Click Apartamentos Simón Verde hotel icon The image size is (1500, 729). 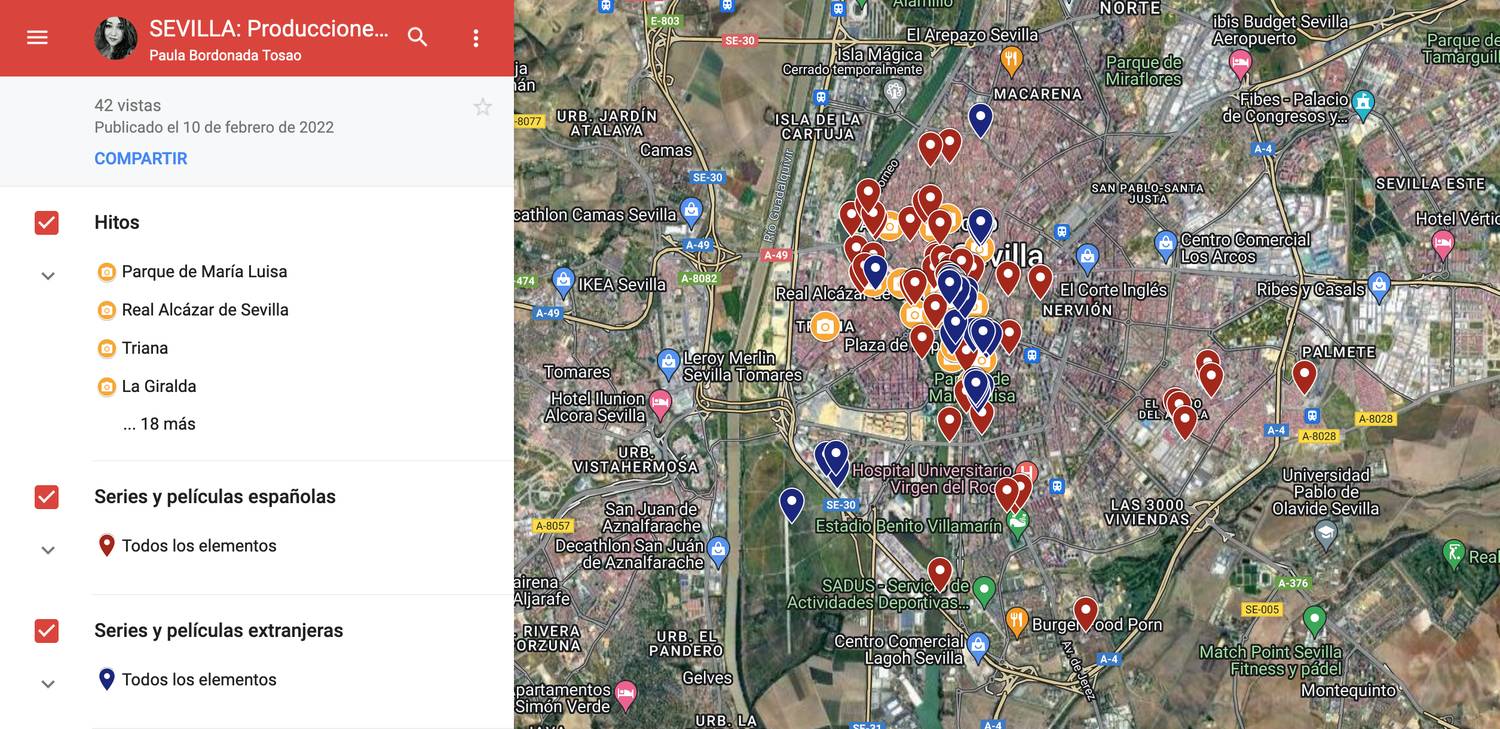point(626,692)
